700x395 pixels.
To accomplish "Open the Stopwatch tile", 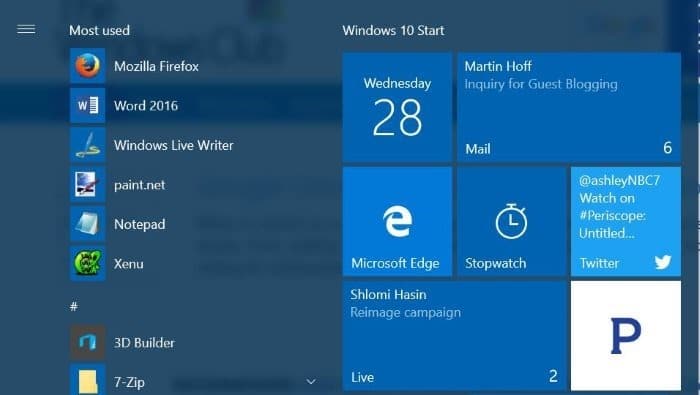I will click(x=512, y=221).
